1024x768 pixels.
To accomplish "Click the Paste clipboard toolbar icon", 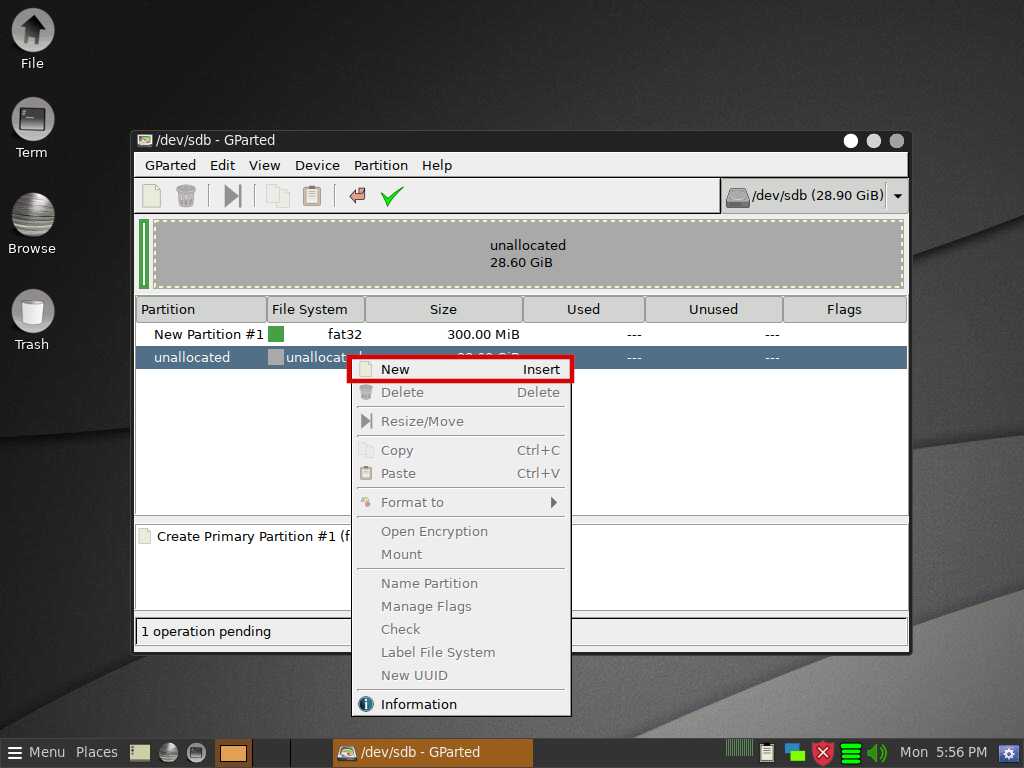I will click(x=312, y=196).
